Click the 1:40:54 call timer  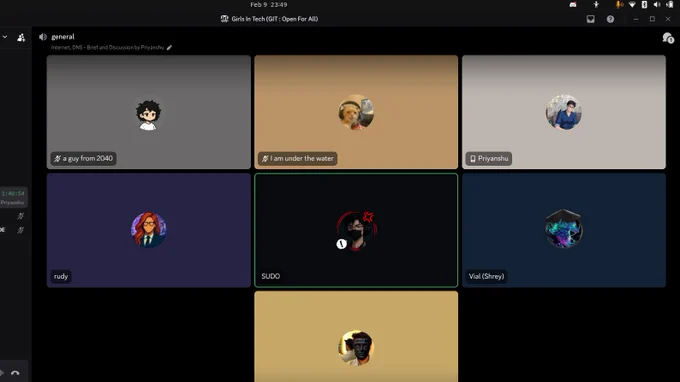[13, 193]
